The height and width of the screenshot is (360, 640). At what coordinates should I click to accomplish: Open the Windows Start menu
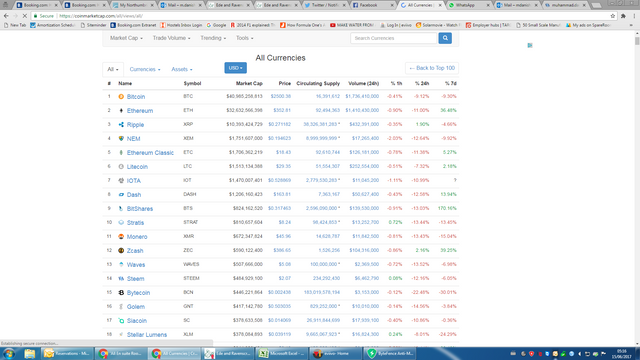tap(9, 353)
